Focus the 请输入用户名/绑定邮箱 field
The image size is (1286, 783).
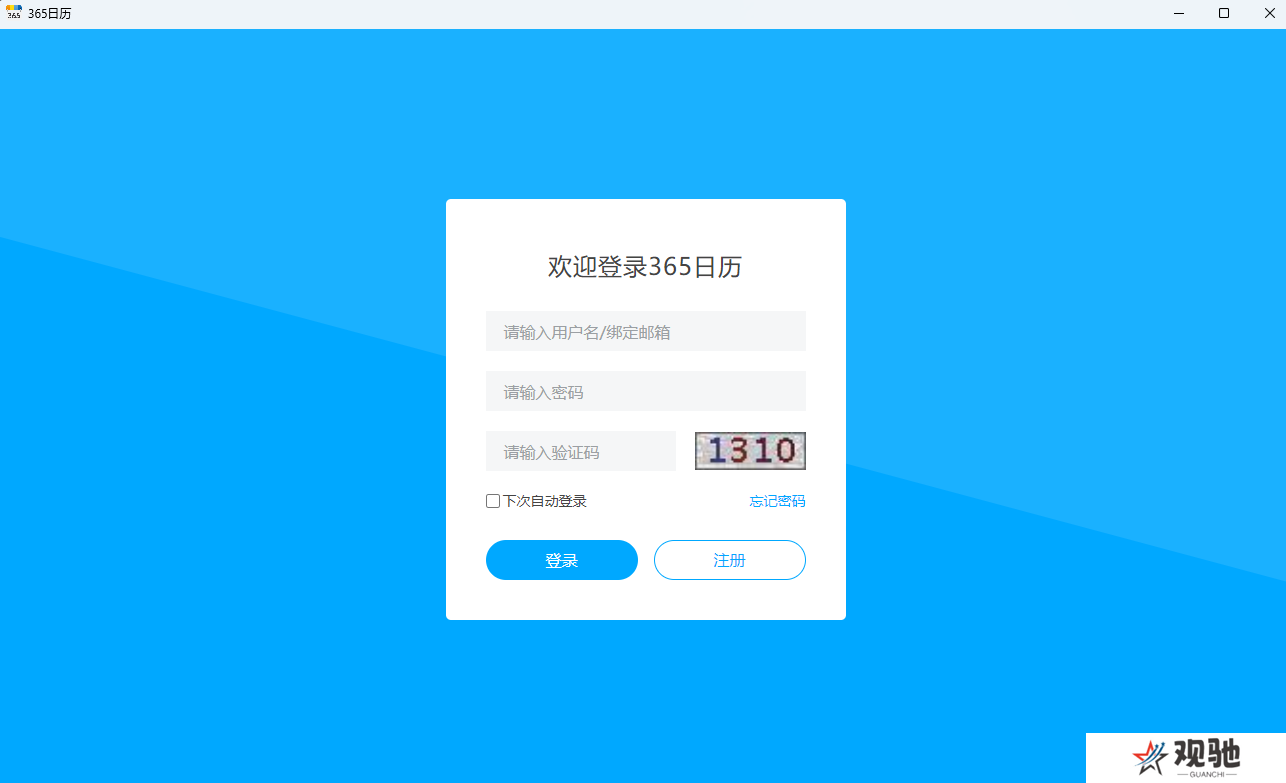[x=646, y=331]
